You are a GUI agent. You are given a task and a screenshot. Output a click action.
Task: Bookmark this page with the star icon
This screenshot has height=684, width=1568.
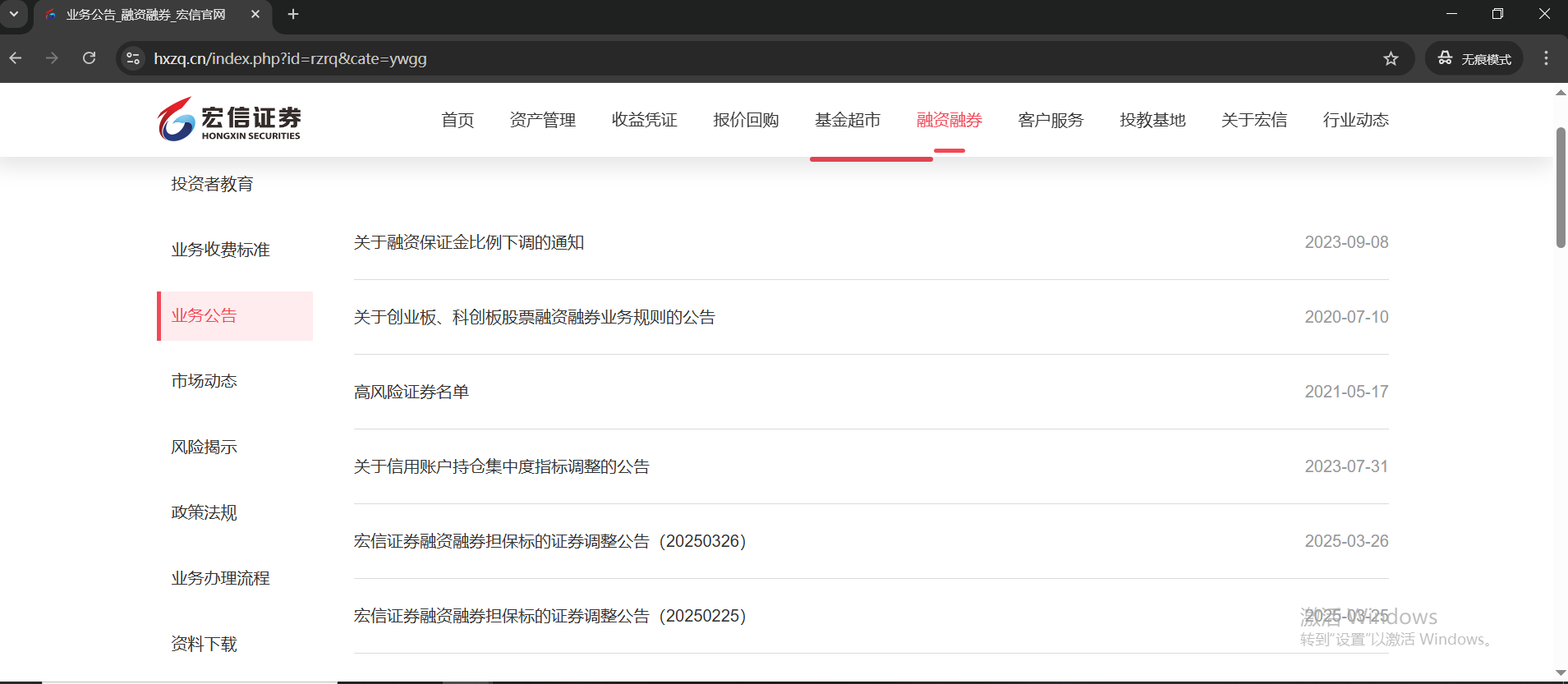tap(1391, 58)
